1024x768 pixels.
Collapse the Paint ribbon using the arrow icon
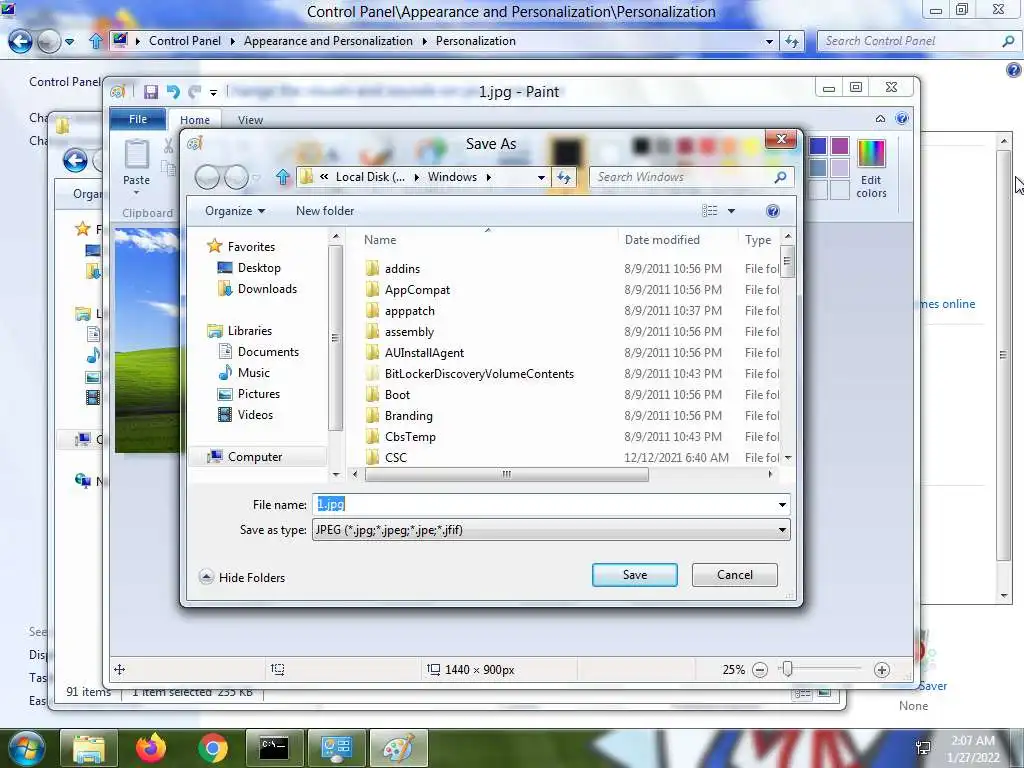click(880, 119)
